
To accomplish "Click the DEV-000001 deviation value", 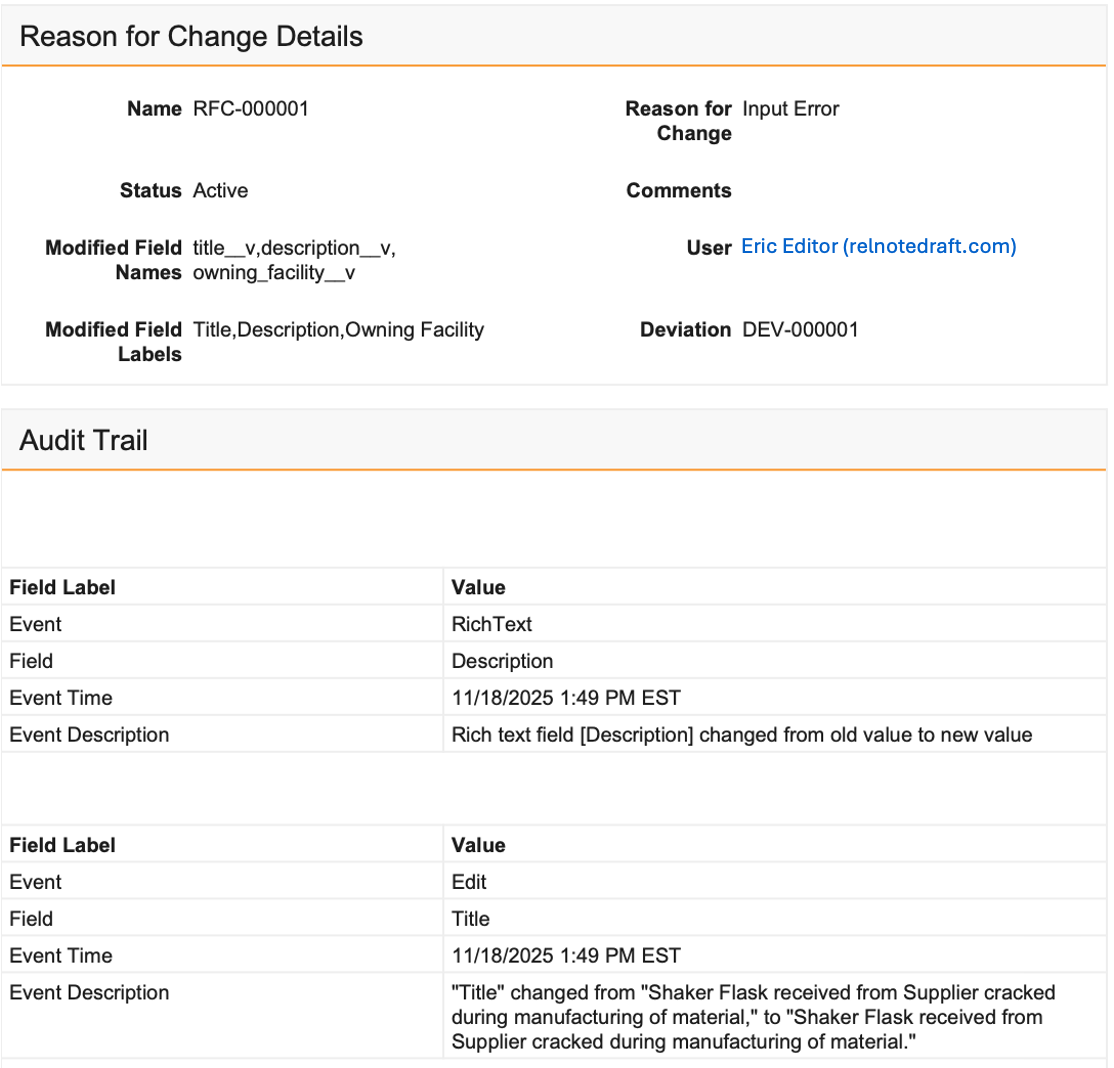I will pos(800,330).
